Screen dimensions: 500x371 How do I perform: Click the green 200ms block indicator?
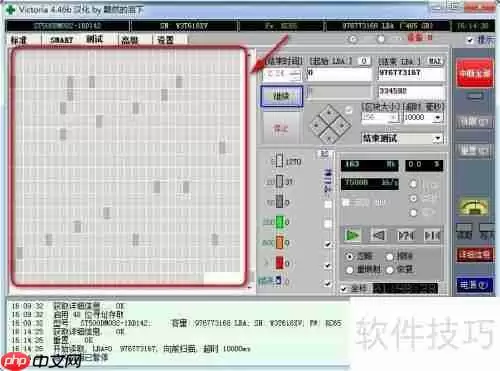280,222
